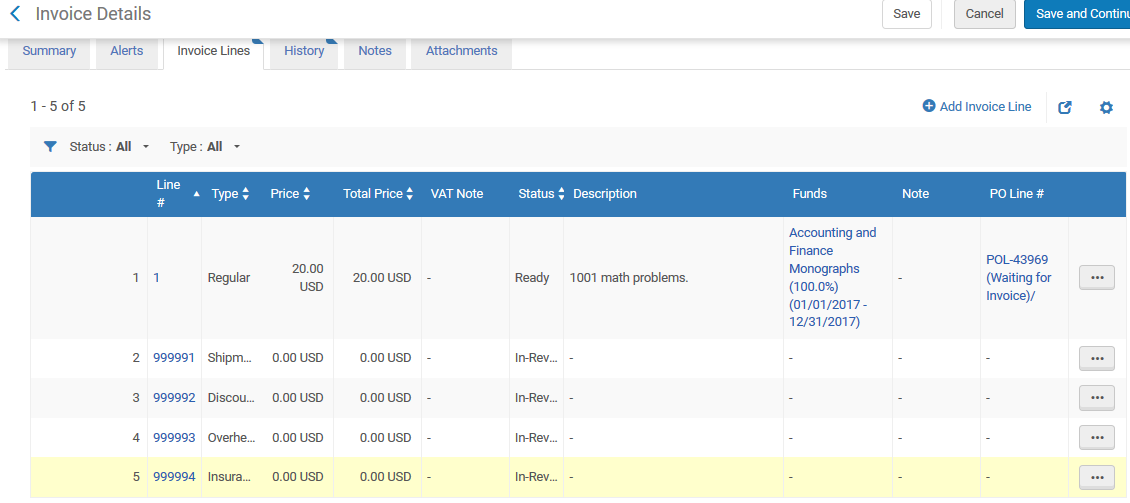This screenshot has width=1130, height=503.
Task: Click '1001 math problems.' description cell
Action: coord(628,277)
